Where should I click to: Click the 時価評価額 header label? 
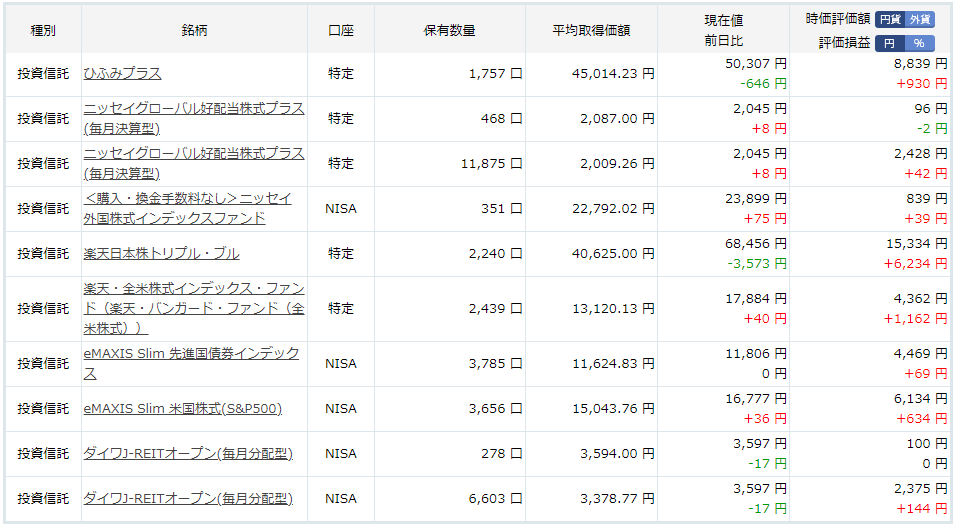[838, 20]
